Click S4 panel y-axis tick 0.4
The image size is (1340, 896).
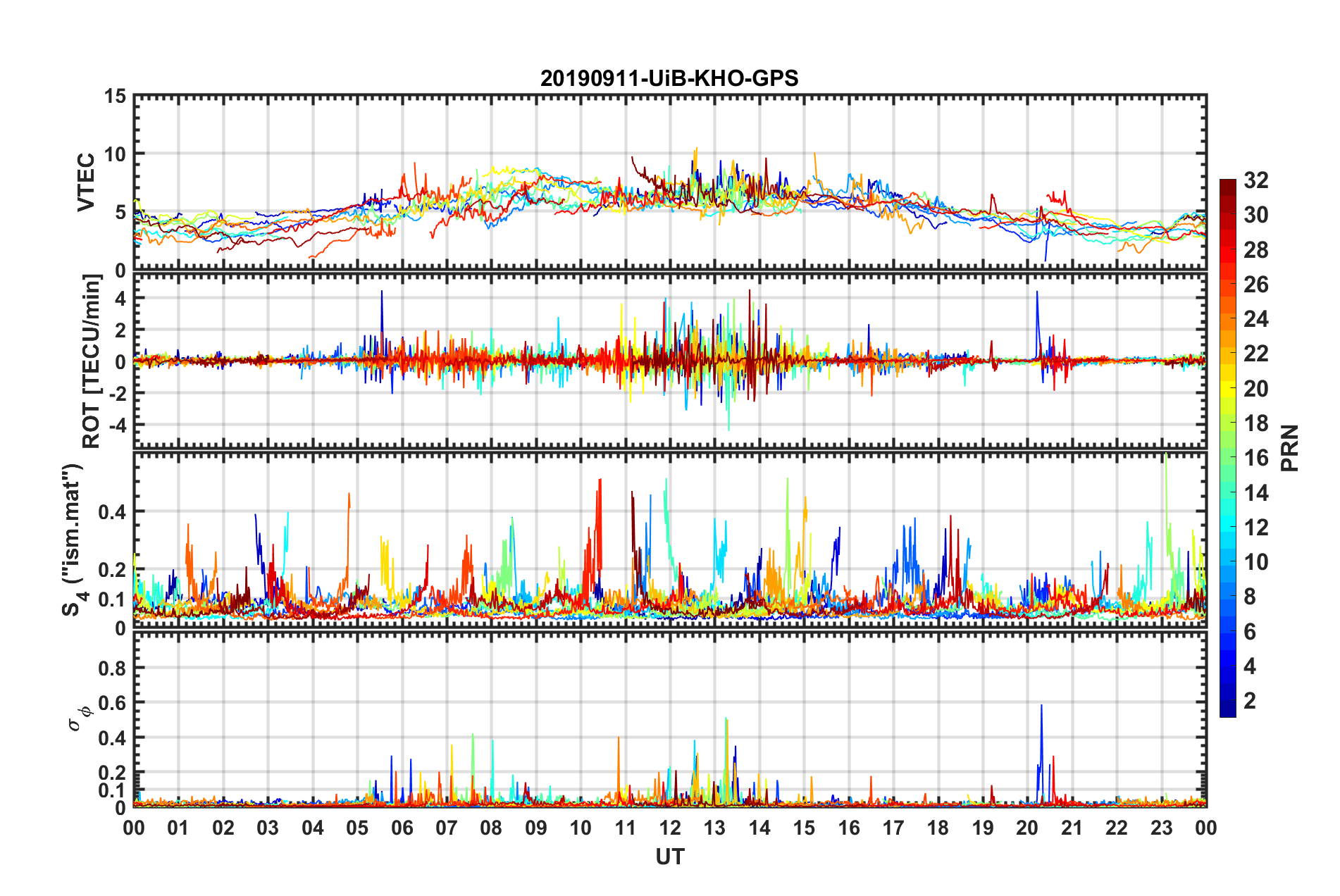(x=113, y=512)
